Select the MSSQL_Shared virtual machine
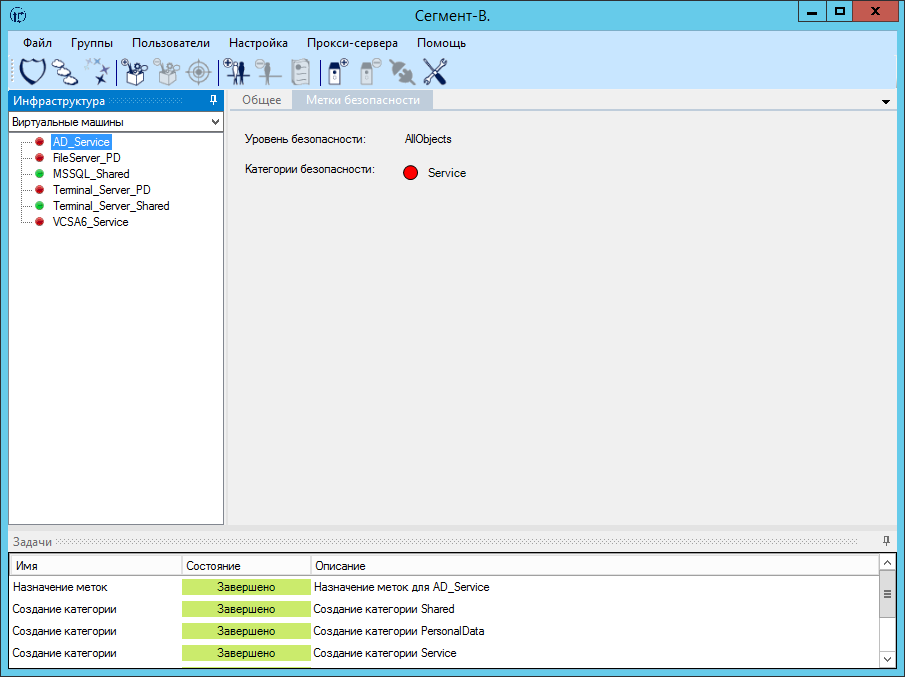Image resolution: width=905 pixels, height=677 pixels. point(91,174)
